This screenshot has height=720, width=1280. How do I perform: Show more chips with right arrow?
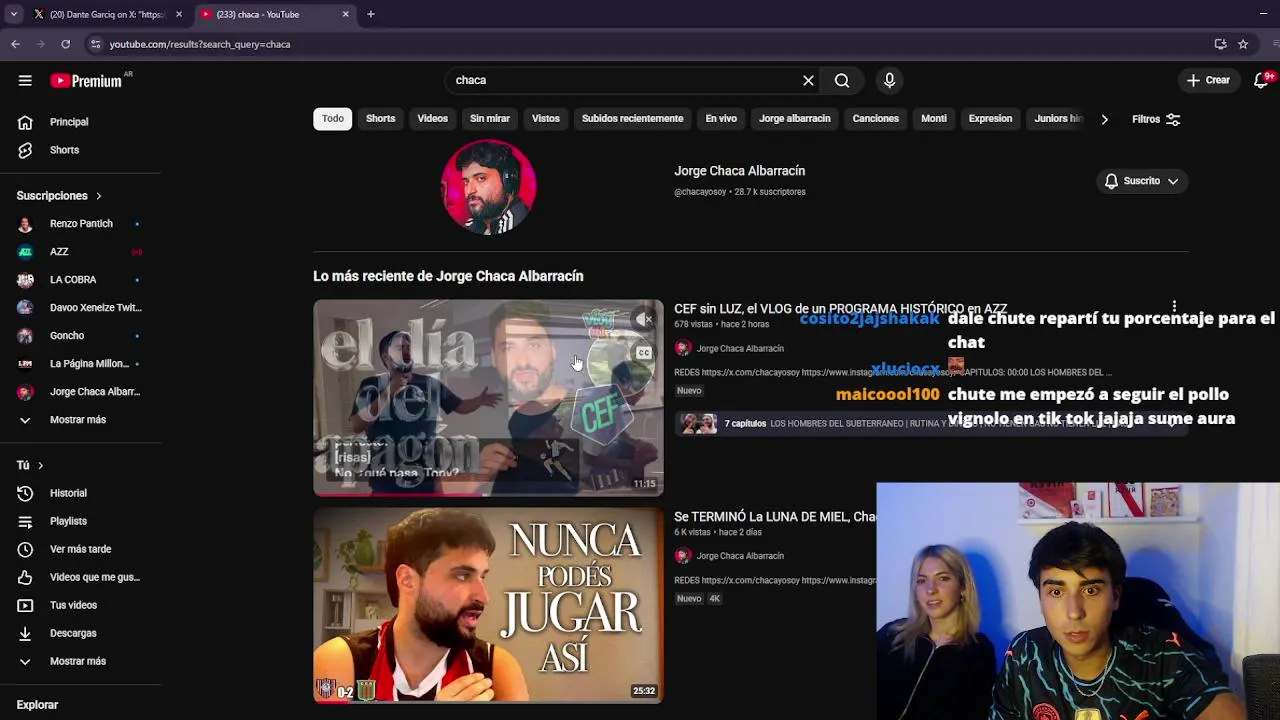coord(1104,119)
